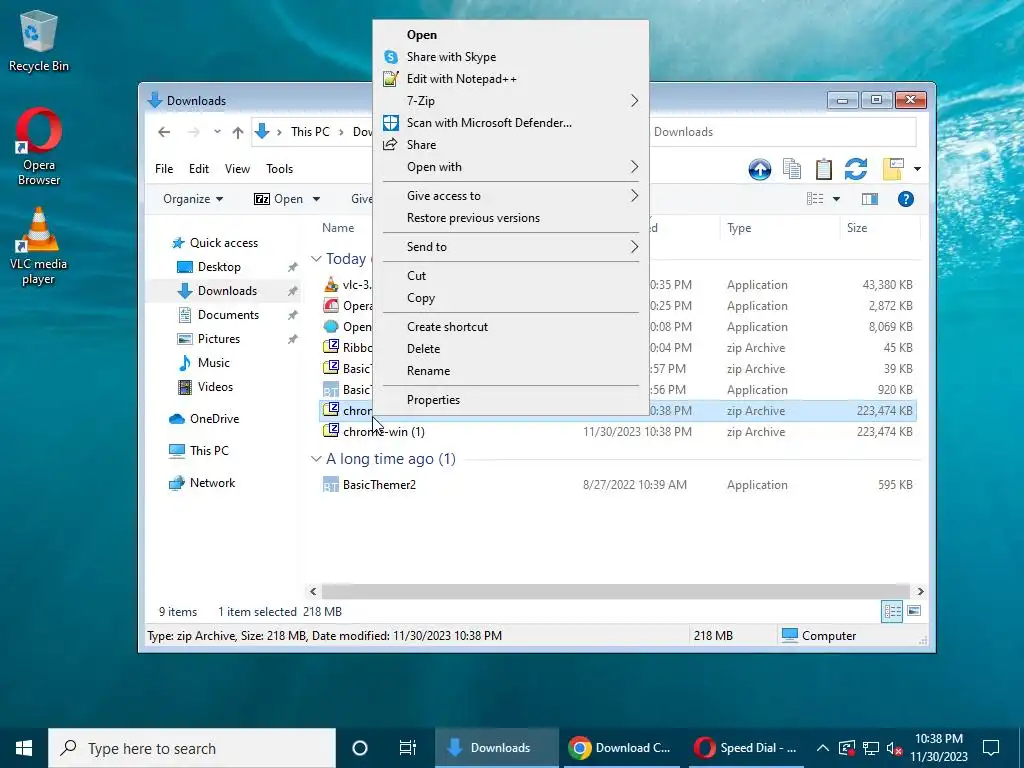Image resolution: width=1024 pixels, height=768 pixels.
Task: Open the notification center icon
Action: [991, 748]
